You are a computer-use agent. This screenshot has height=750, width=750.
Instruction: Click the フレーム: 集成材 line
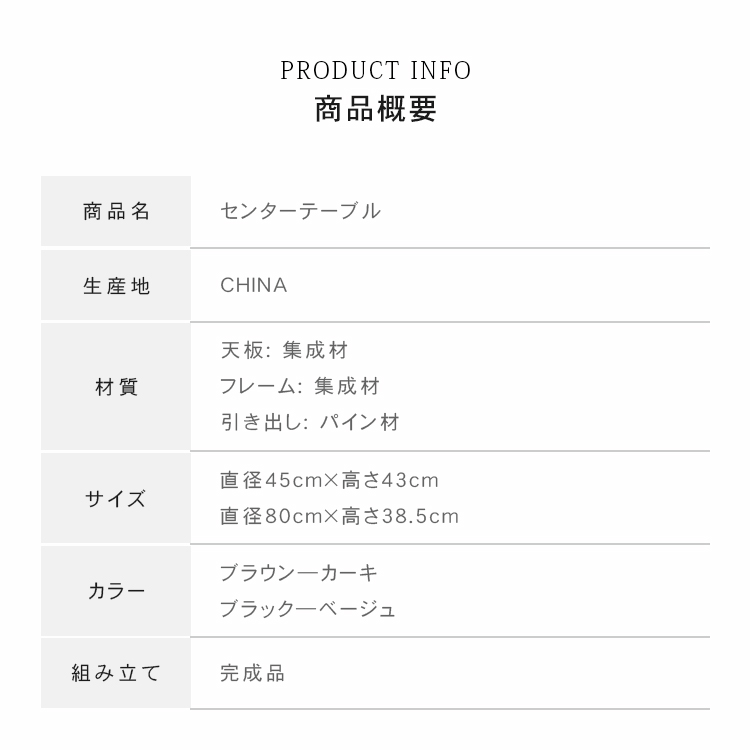tap(300, 386)
